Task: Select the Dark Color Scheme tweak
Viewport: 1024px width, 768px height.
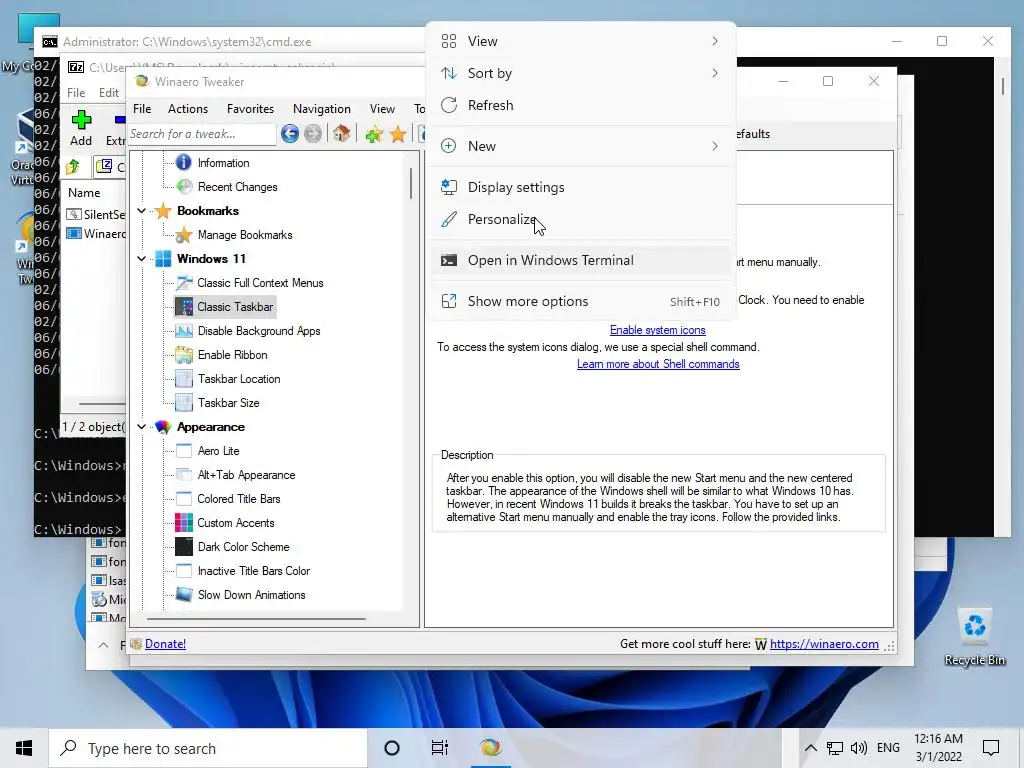Action: click(243, 547)
